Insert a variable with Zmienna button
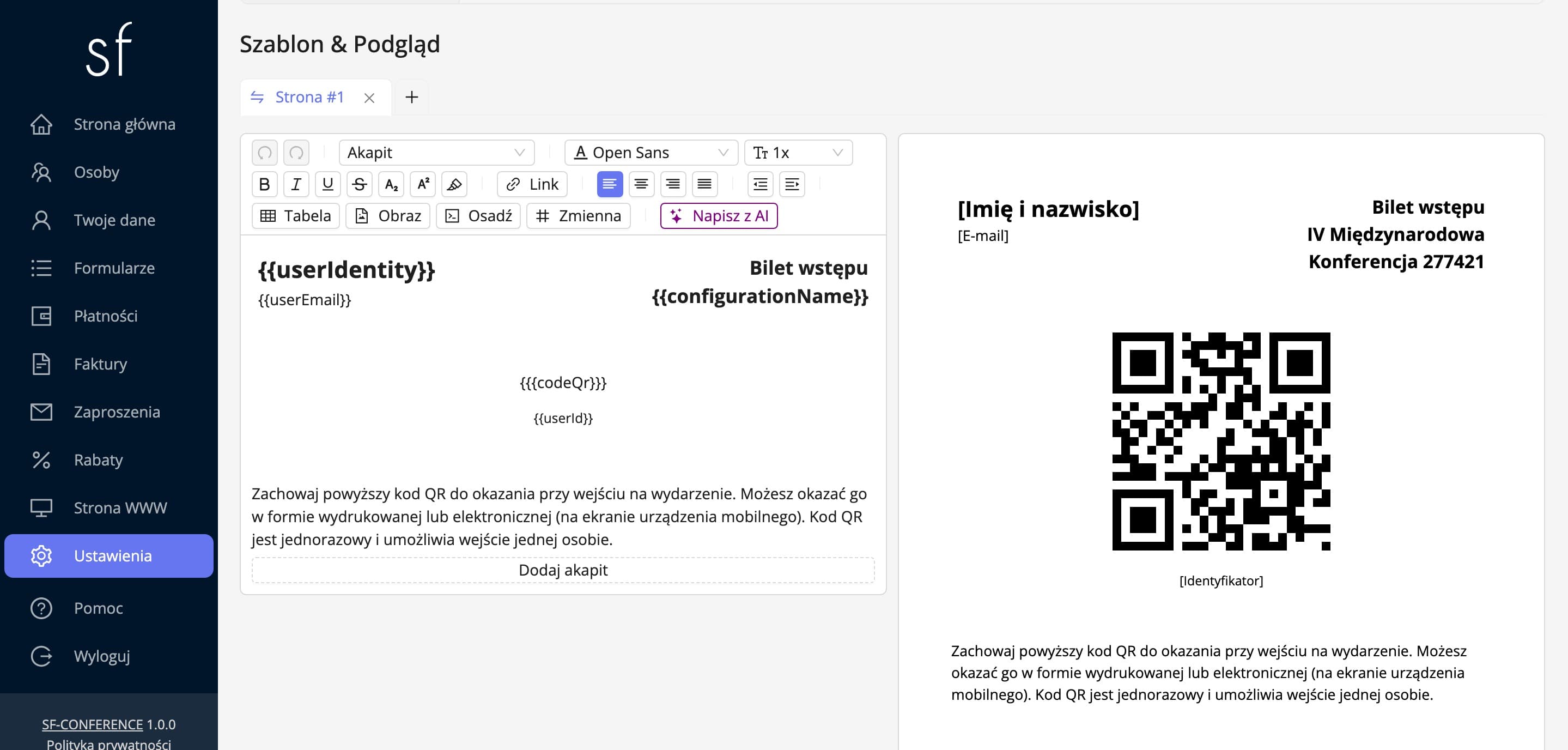This screenshot has height=750, width=1568. 578,215
